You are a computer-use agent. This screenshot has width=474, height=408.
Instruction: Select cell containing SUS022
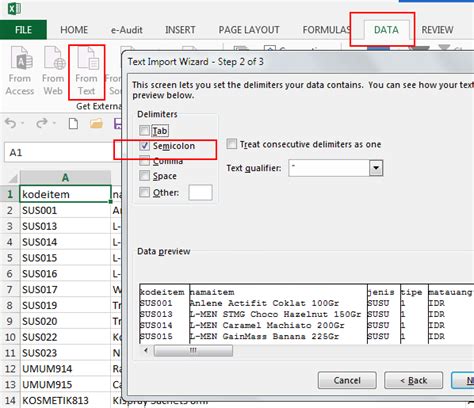(x=65, y=337)
